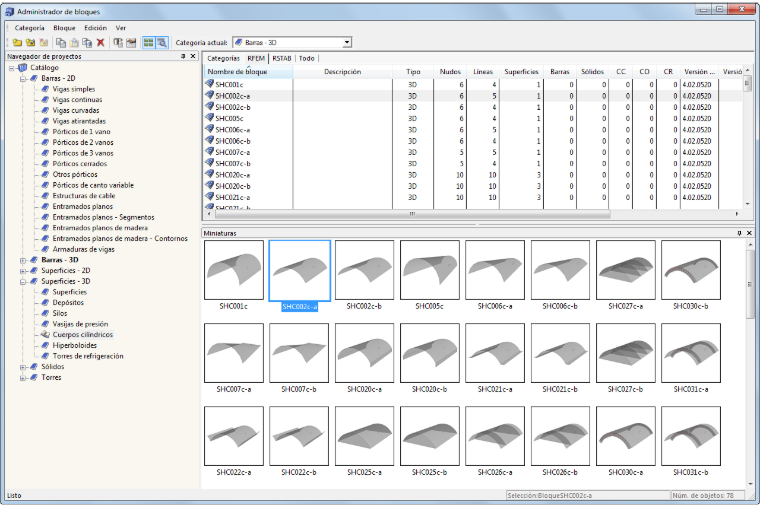Open the Categoría menu
This screenshot has width=760, height=507.
(x=30, y=28)
